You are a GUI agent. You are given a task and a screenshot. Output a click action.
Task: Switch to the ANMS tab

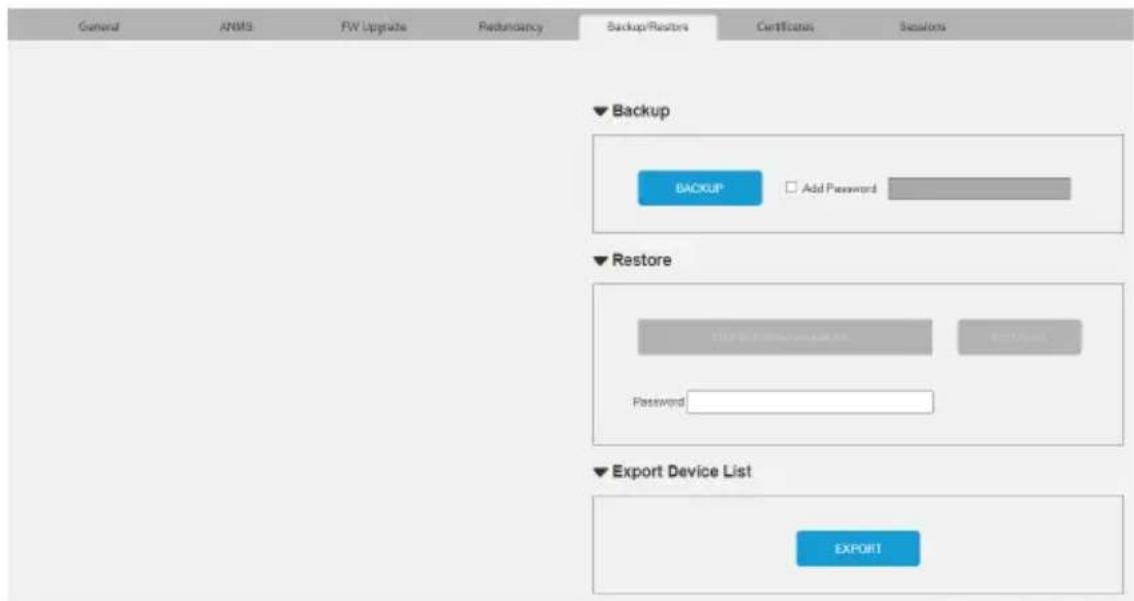pyautogui.click(x=236, y=27)
